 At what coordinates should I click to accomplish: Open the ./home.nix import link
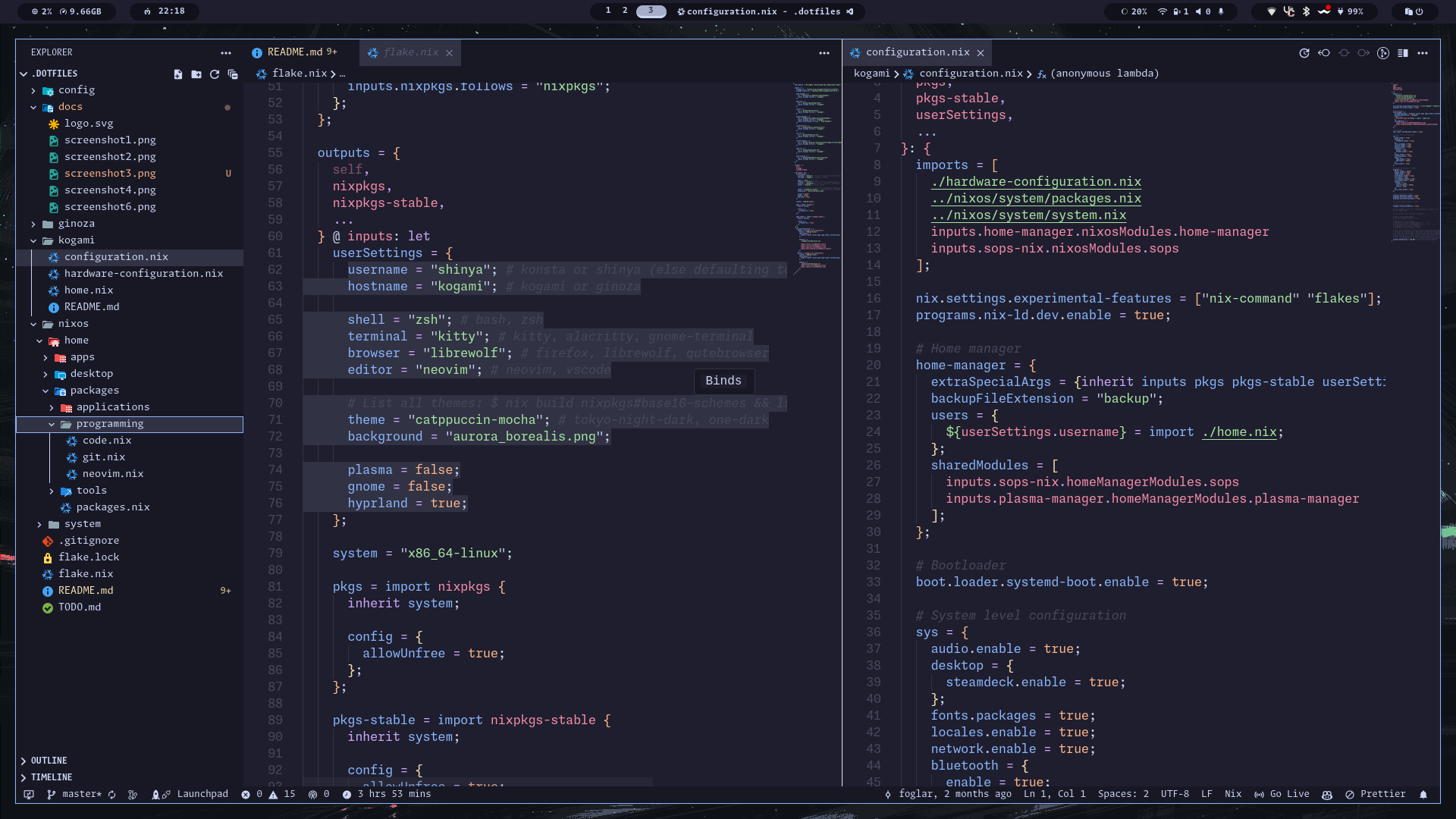point(1239,432)
